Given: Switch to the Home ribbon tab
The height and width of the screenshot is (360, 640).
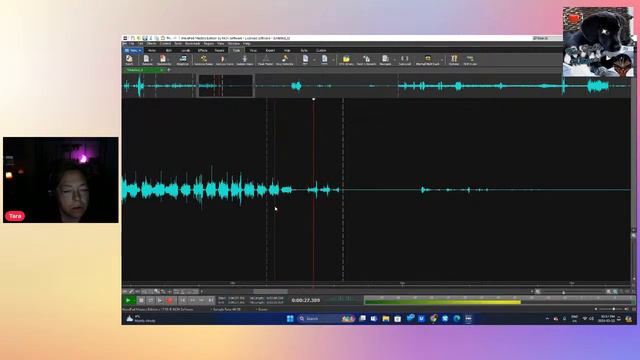Looking at the screenshot, I should [x=152, y=51].
